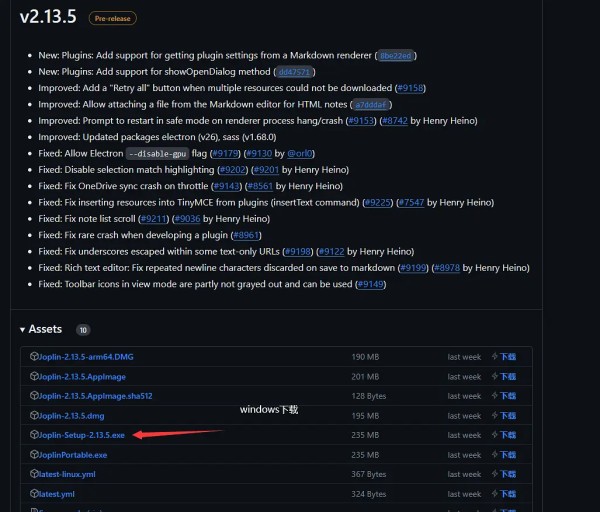The height and width of the screenshot is (512, 600).
Task: Open issue link #9153
Action: [361, 121]
